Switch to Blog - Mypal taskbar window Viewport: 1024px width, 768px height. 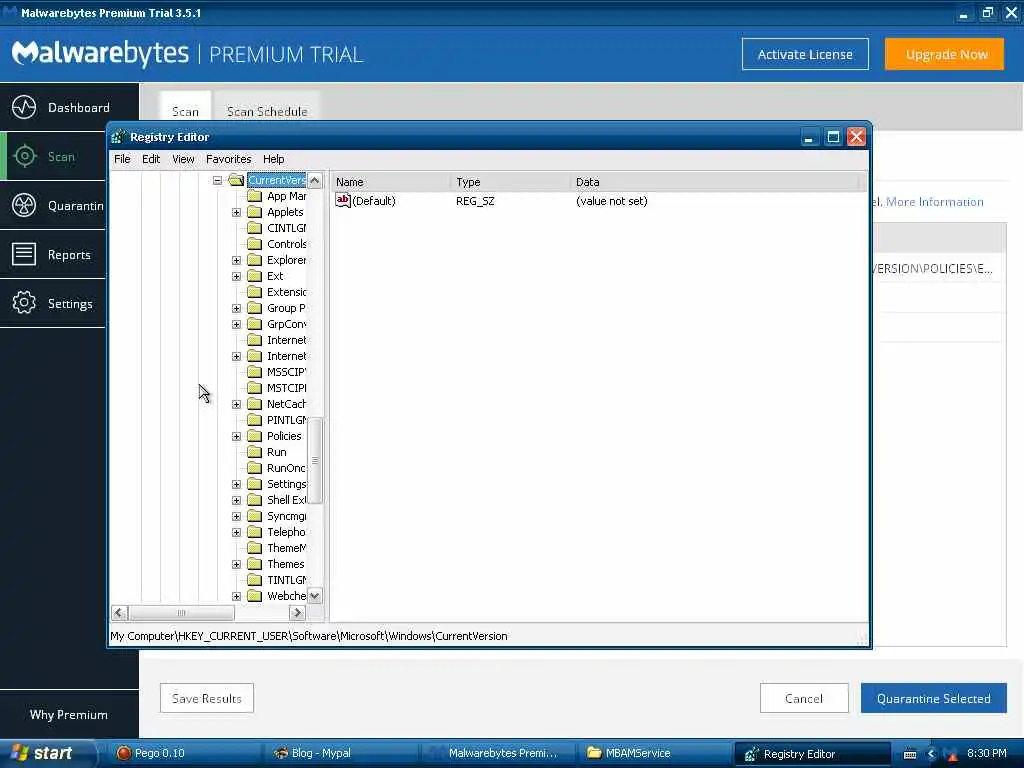coord(343,753)
